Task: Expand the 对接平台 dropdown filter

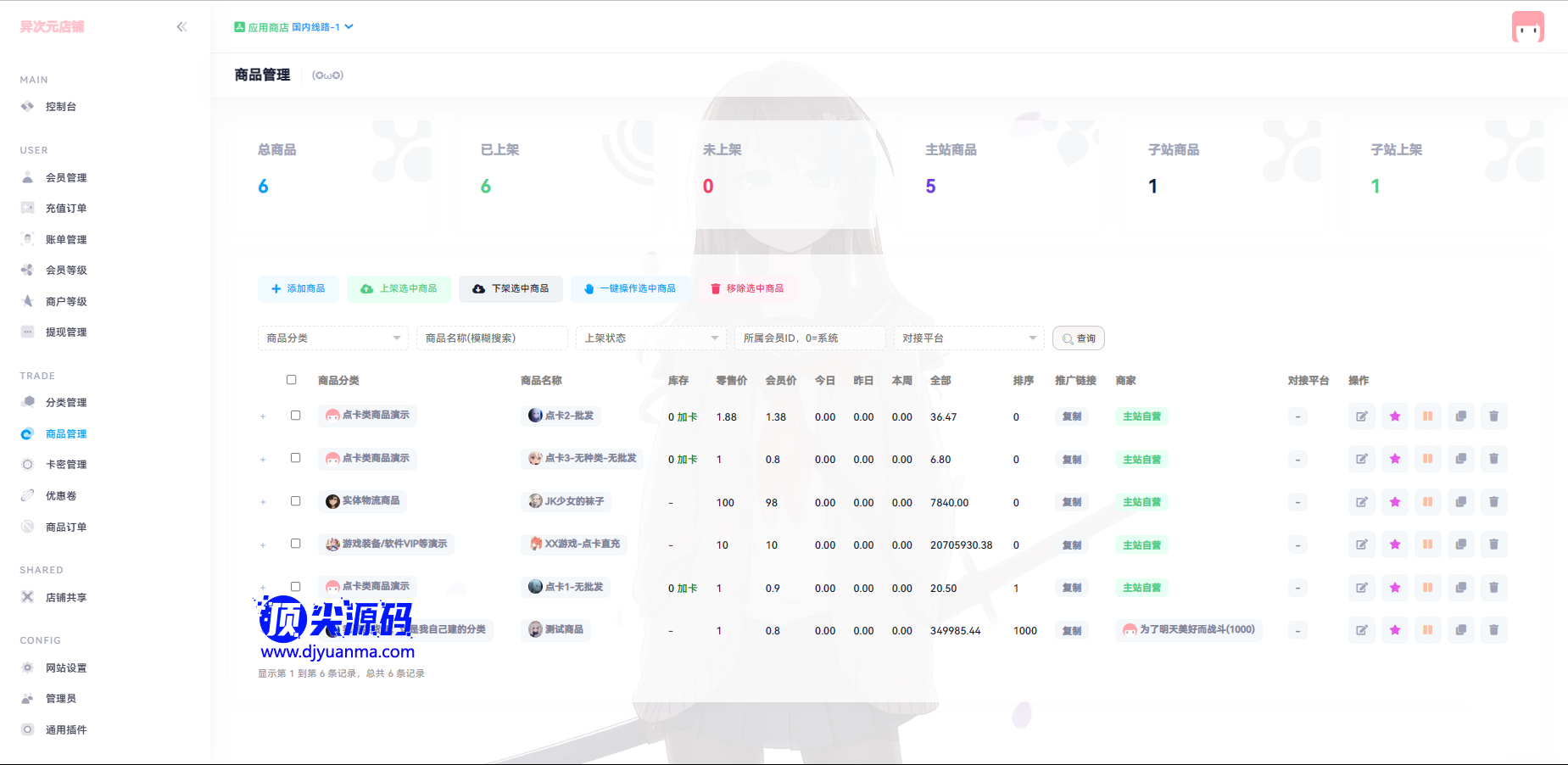Action: (968, 338)
